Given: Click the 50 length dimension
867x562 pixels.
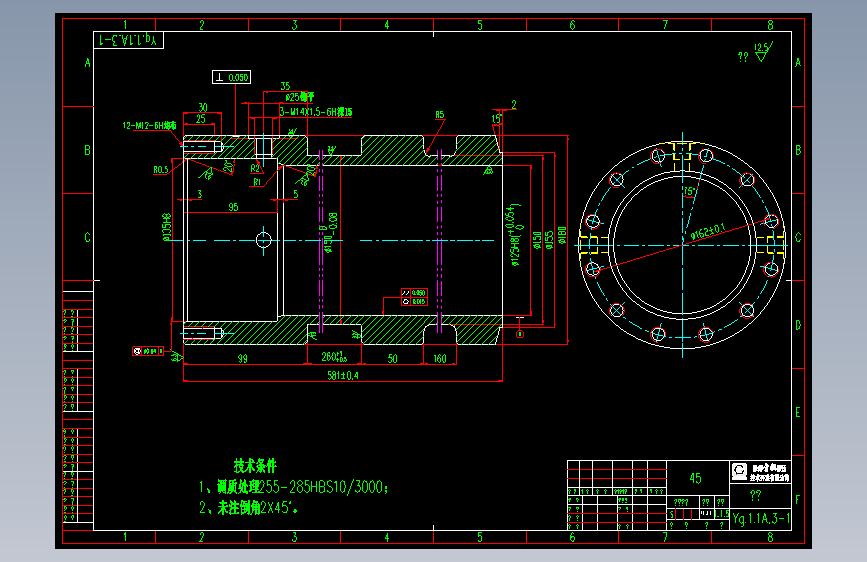Looking at the screenshot, I should pos(393,358).
